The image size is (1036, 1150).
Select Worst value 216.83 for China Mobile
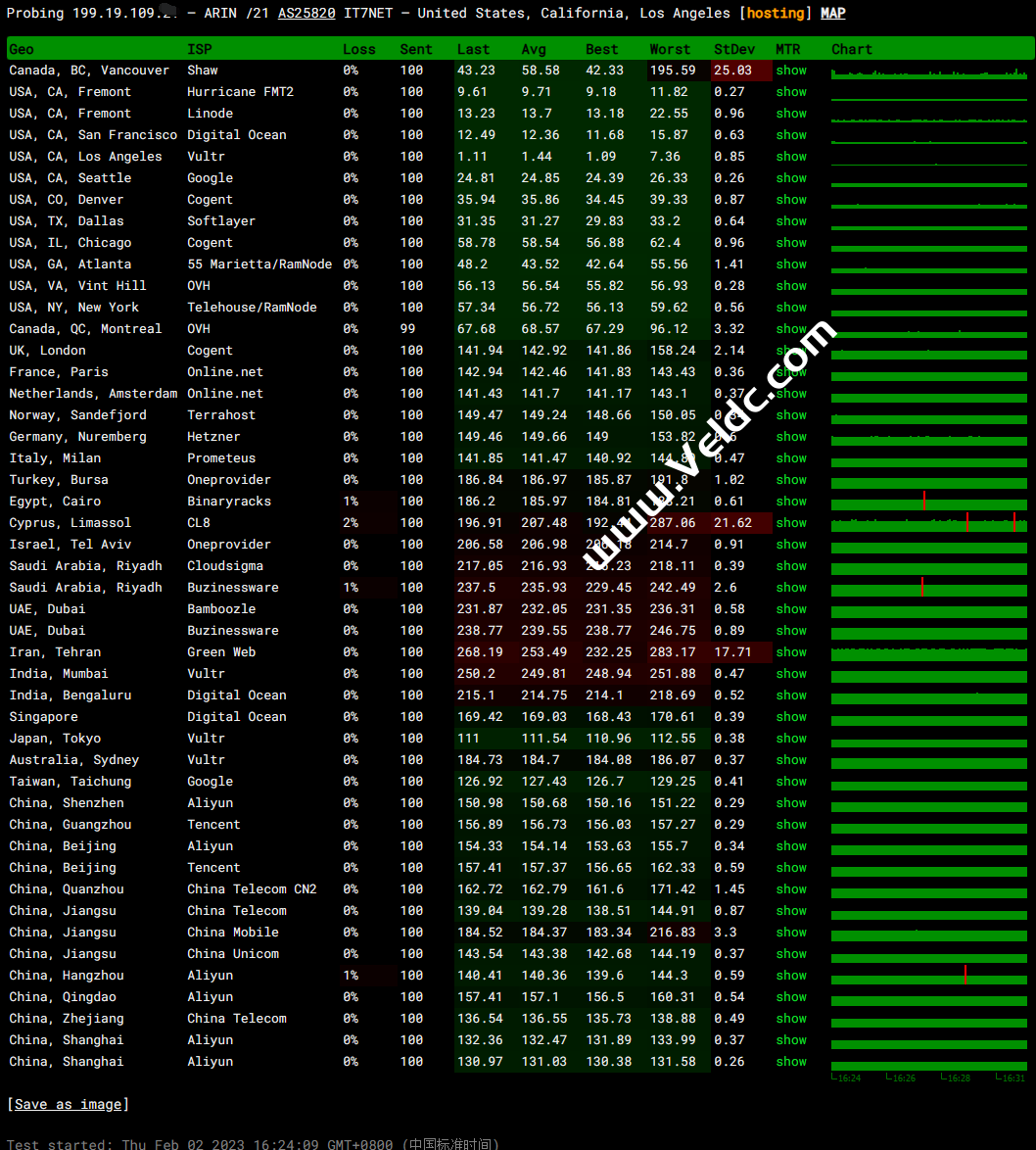click(673, 933)
